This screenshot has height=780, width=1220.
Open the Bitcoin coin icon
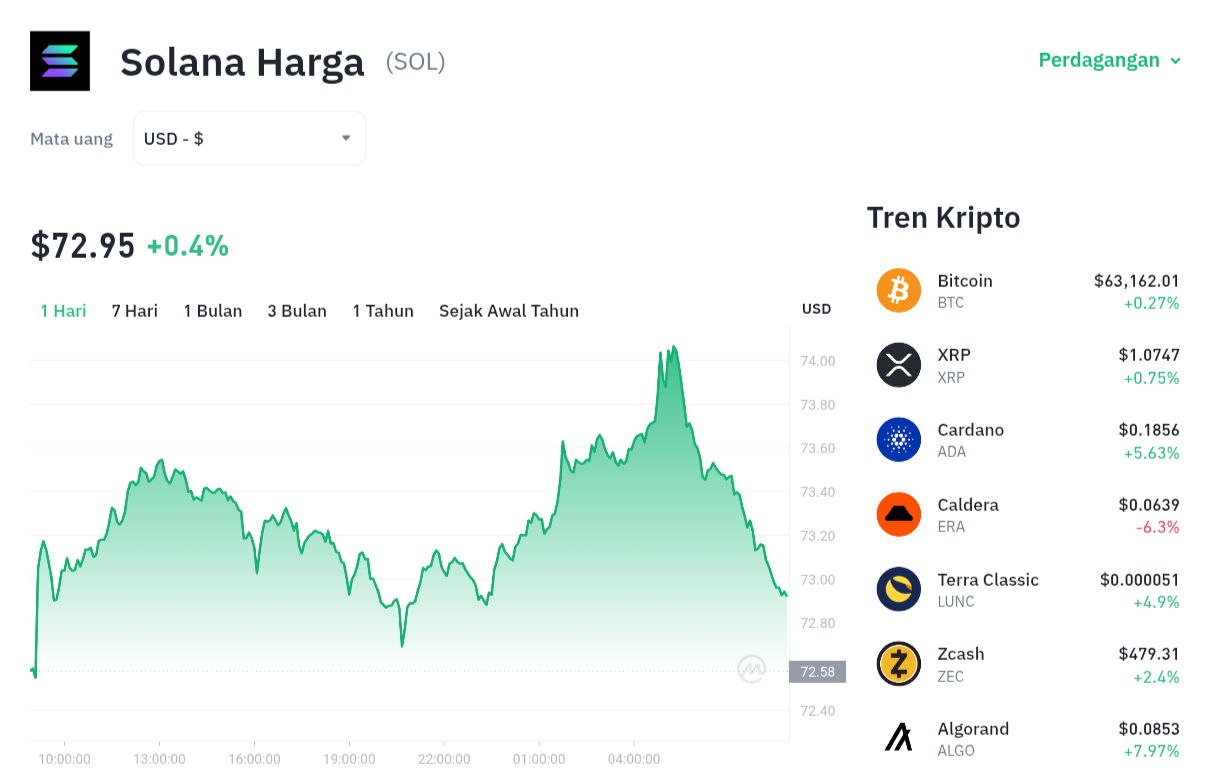[x=898, y=290]
